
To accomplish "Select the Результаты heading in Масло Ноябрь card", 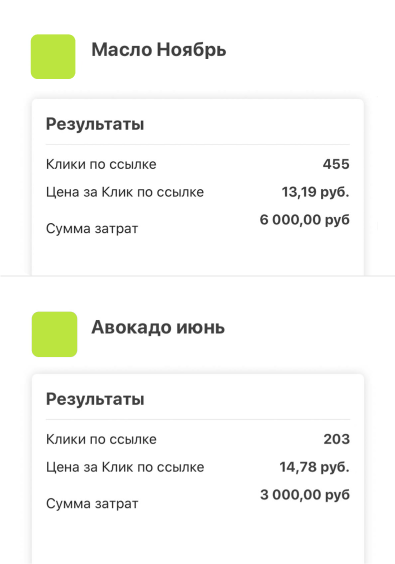I will click(x=95, y=124).
